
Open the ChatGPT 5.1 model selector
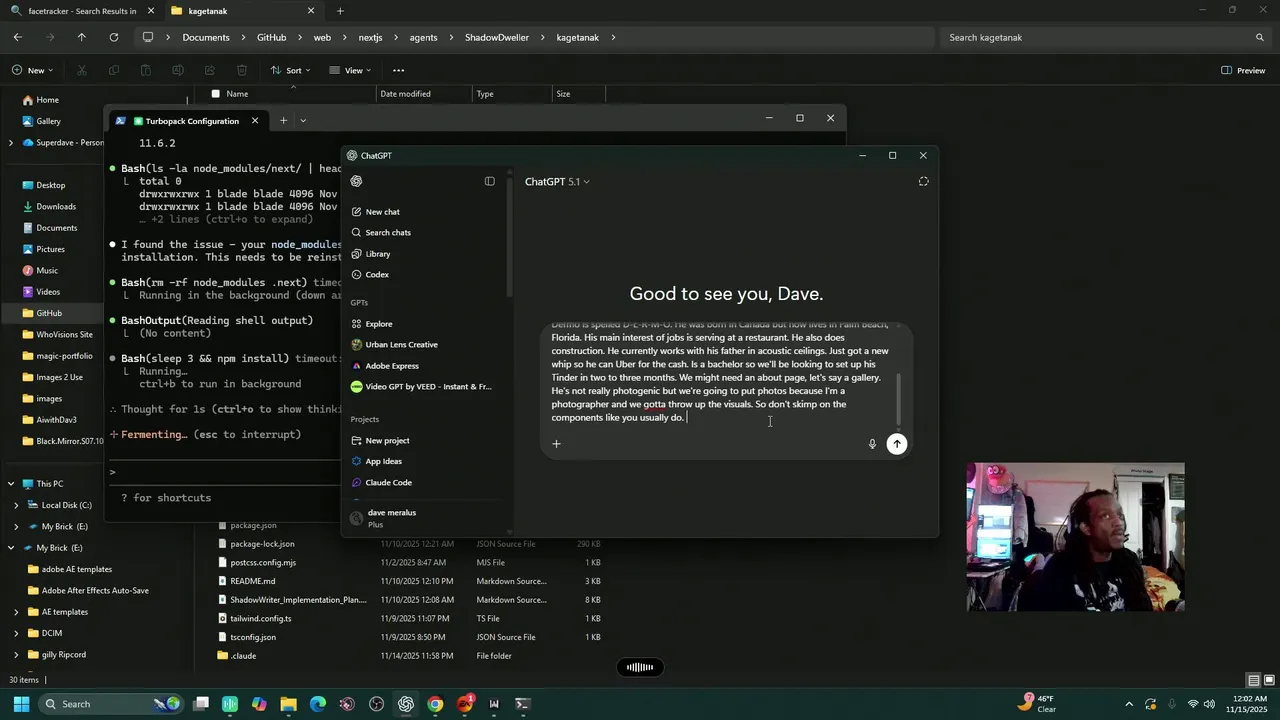pos(557,182)
